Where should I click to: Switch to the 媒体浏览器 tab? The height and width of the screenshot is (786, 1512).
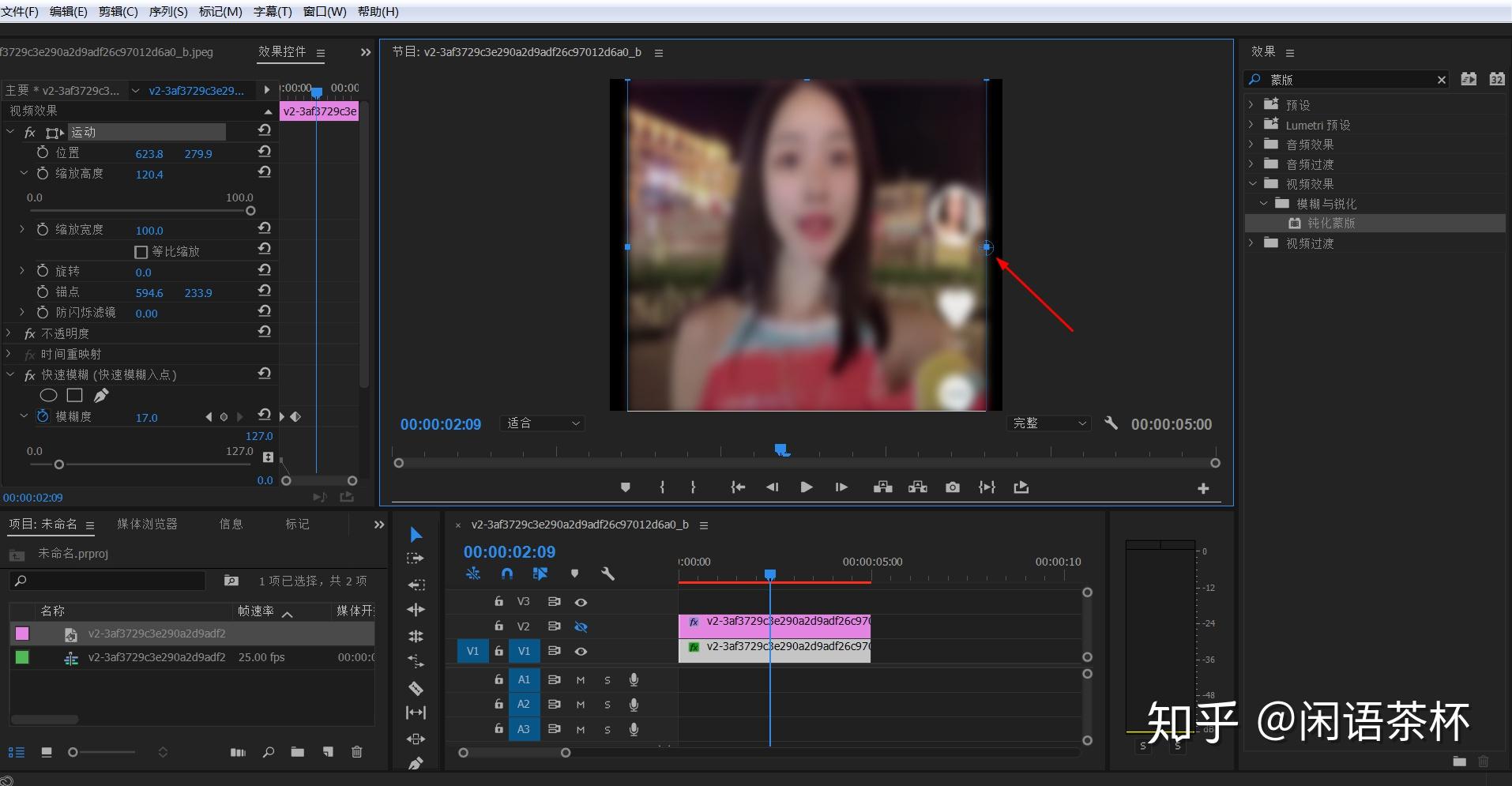pos(147,524)
